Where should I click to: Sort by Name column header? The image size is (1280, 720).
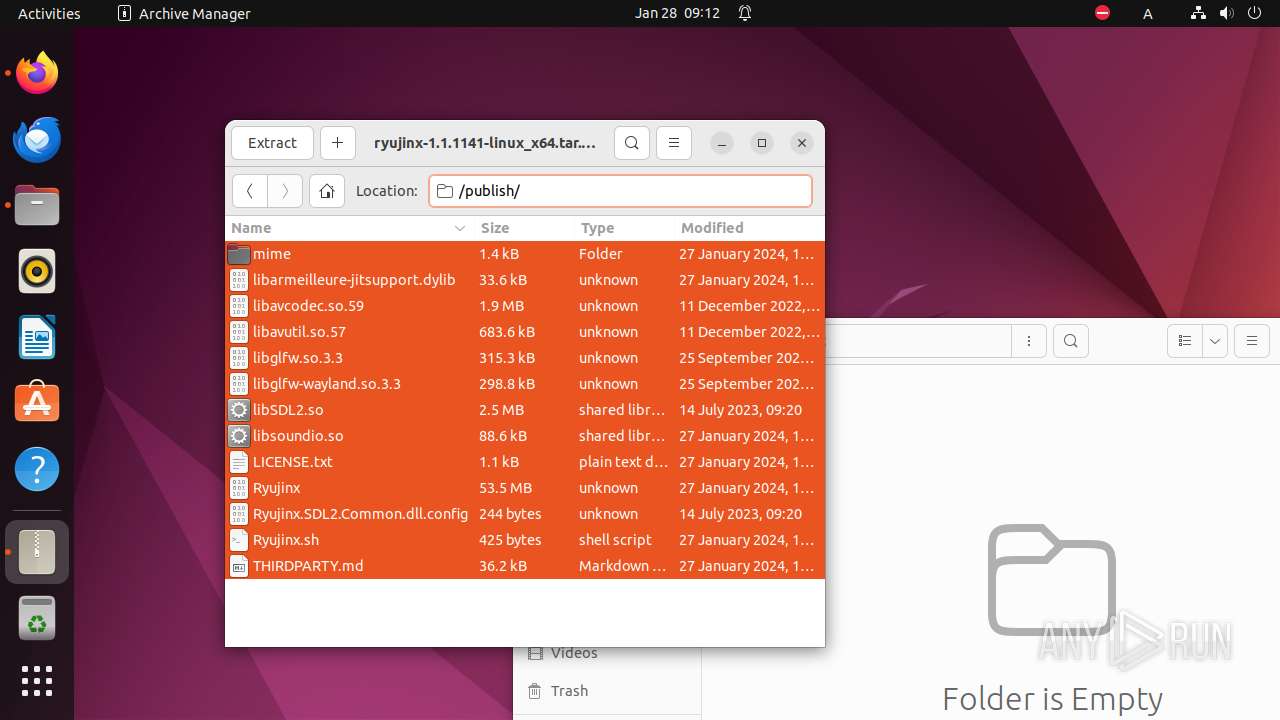pyautogui.click(x=350, y=228)
